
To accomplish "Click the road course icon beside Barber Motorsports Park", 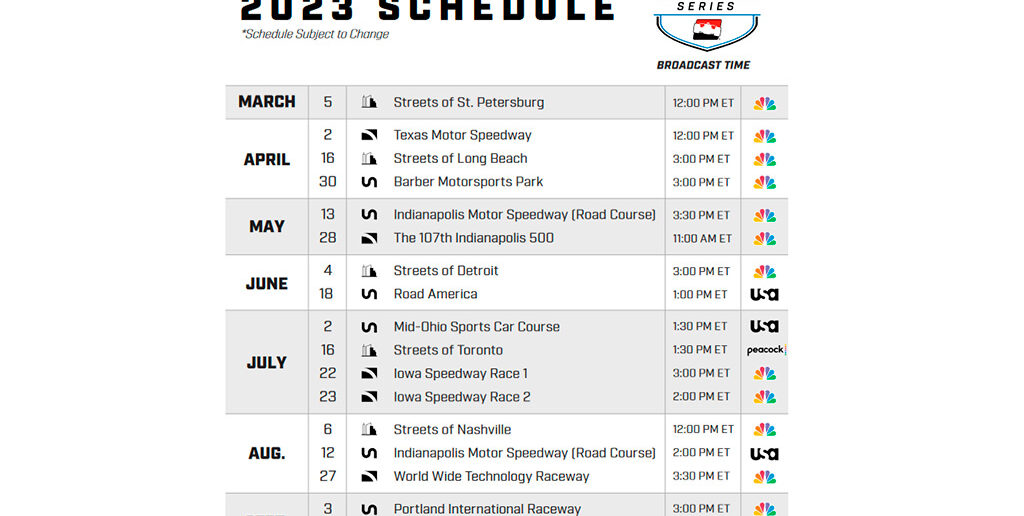I will tap(369, 182).
